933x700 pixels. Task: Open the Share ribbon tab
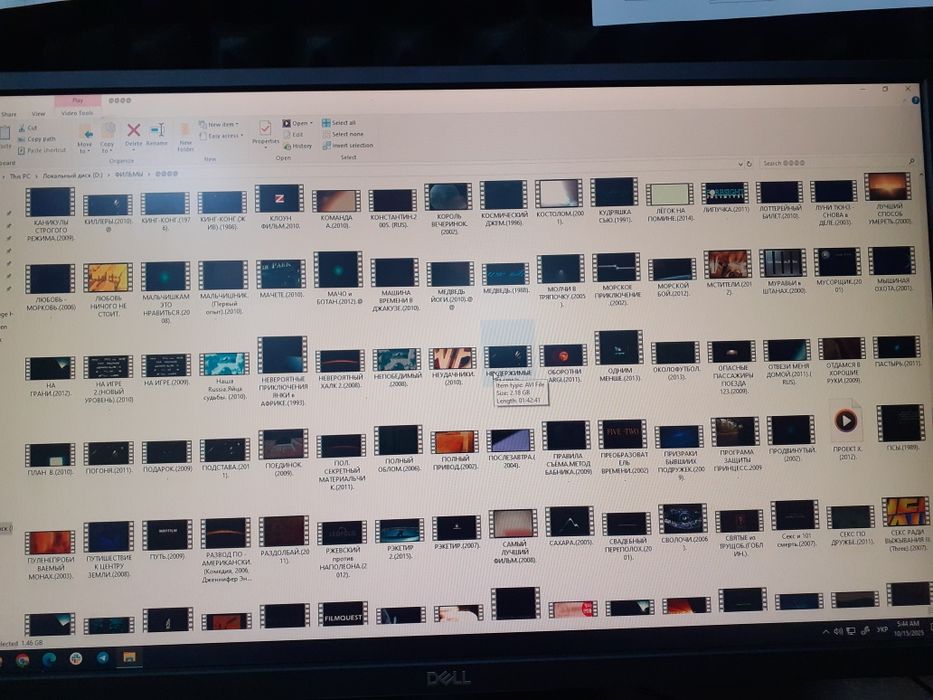(x=9, y=114)
